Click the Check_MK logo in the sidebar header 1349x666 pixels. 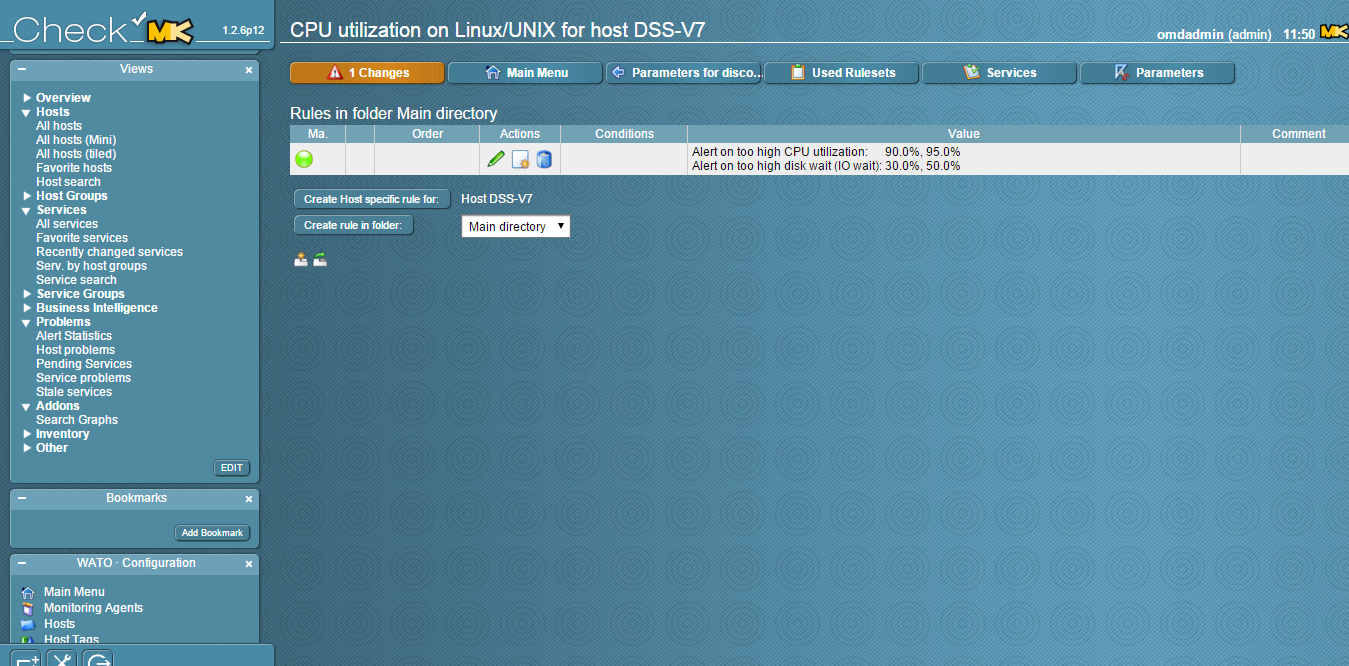click(103, 28)
